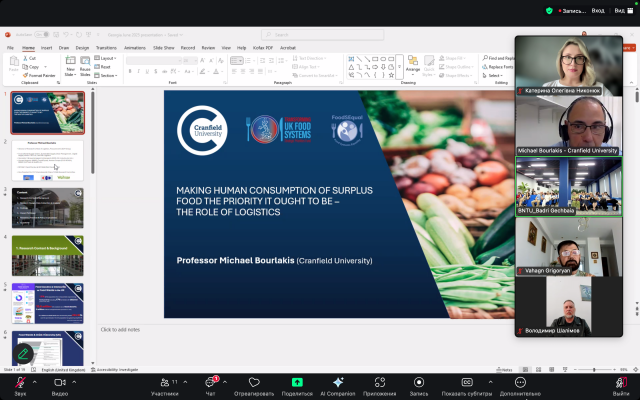The width and height of the screenshot is (640, 400).
Task: Switch to the Insert ribbon tab
Action: [x=47, y=47]
